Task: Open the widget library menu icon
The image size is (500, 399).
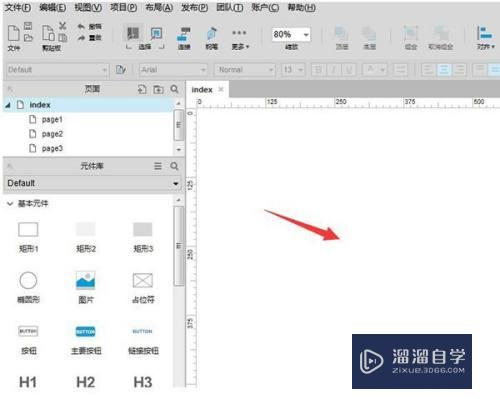Action: pos(158,166)
